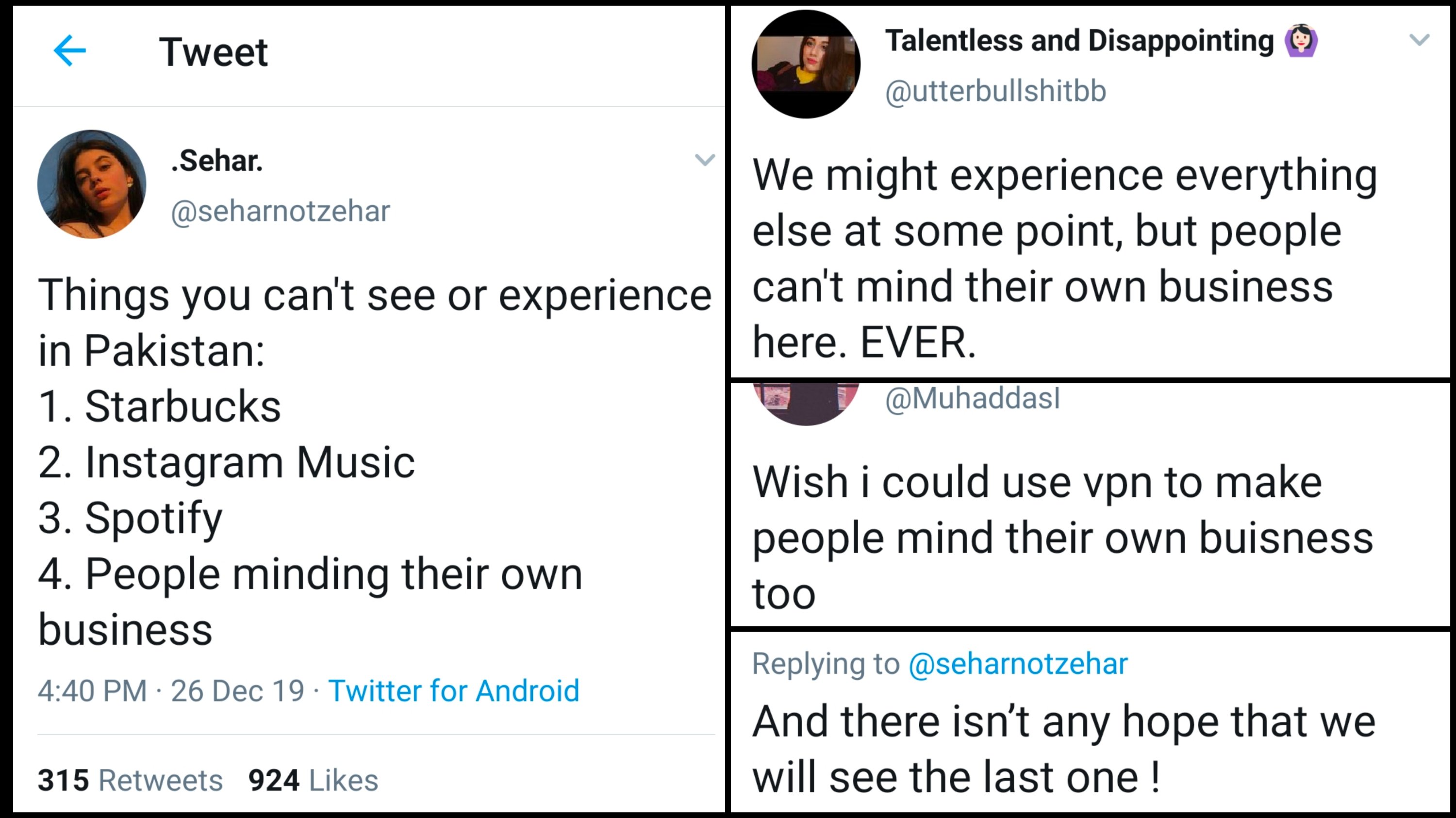Open the @seharnotzehar mention in "Replying to"
The height and width of the screenshot is (818, 1456).
pyautogui.click(x=1017, y=663)
